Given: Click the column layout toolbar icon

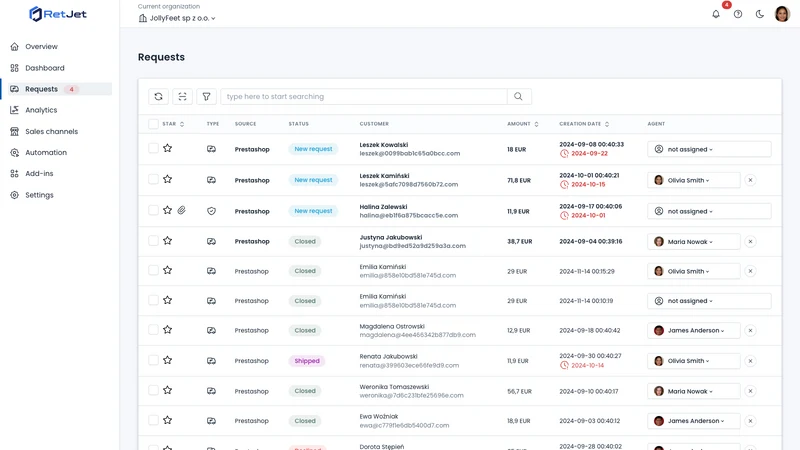Looking at the screenshot, I should pyautogui.click(x=182, y=96).
